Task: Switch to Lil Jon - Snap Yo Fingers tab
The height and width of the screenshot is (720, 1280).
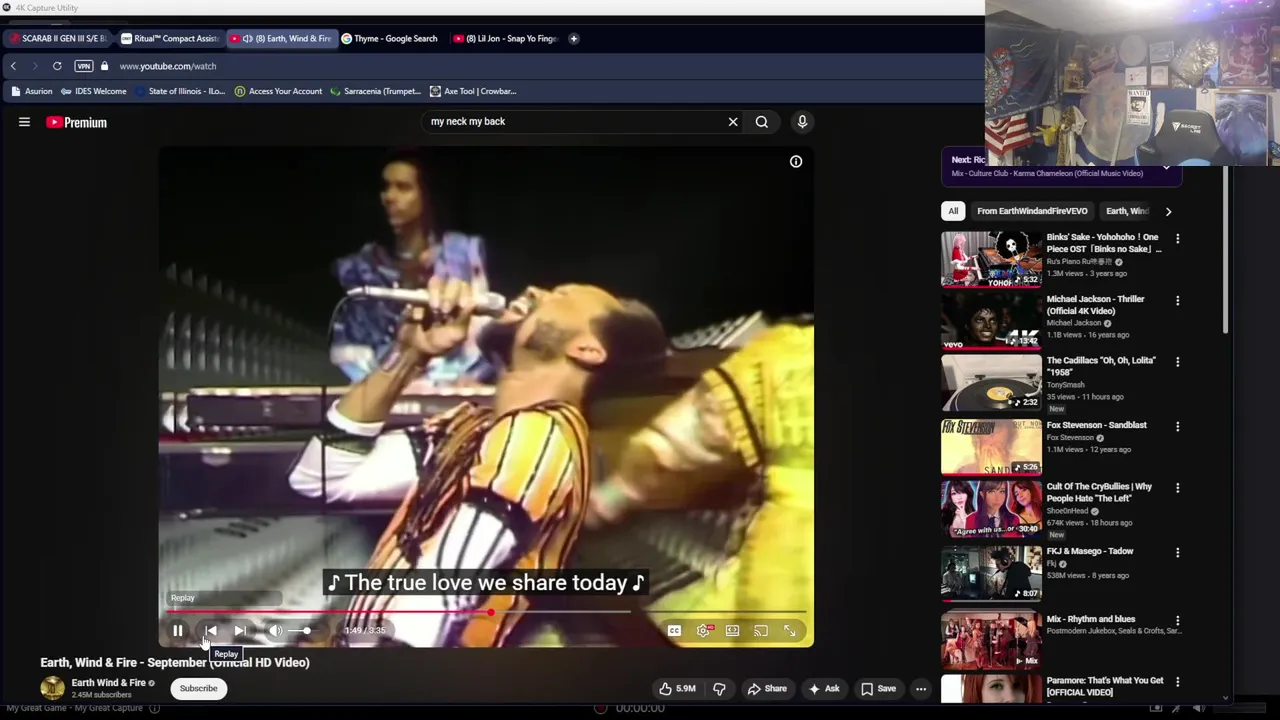Action: coord(505,38)
